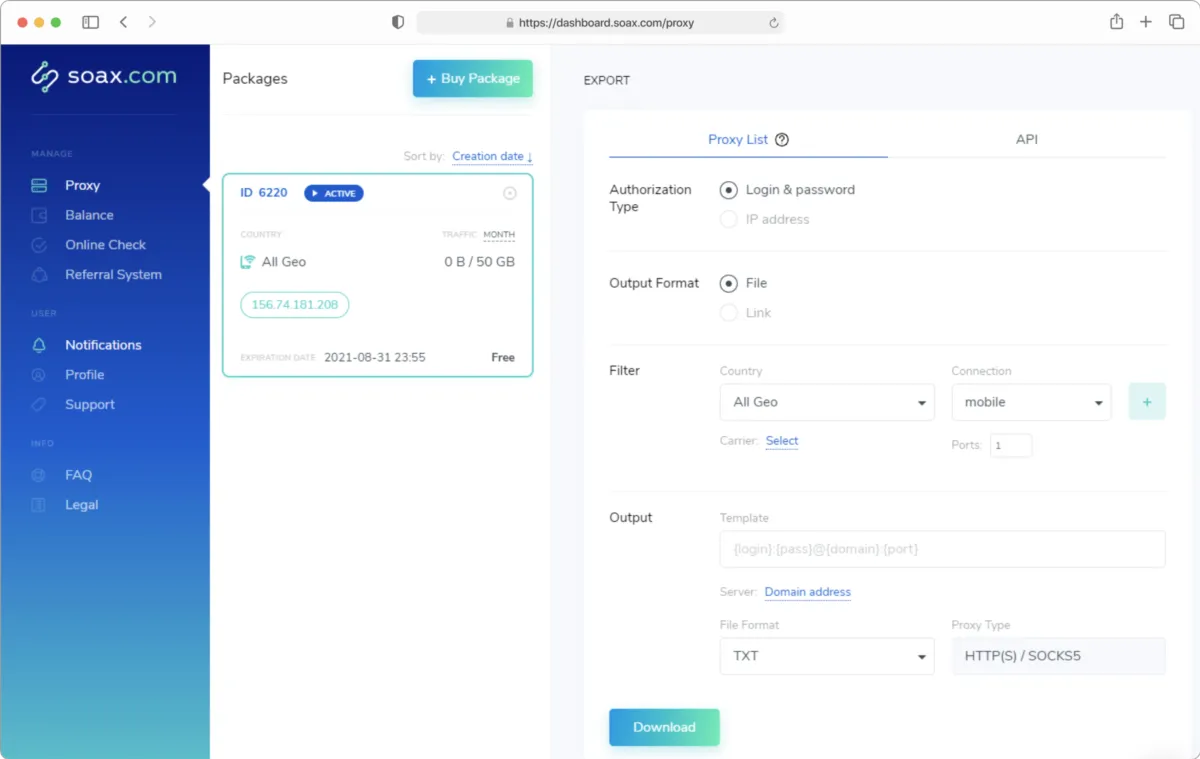Click the Carrier Select link
This screenshot has height=759, width=1200.
point(781,441)
